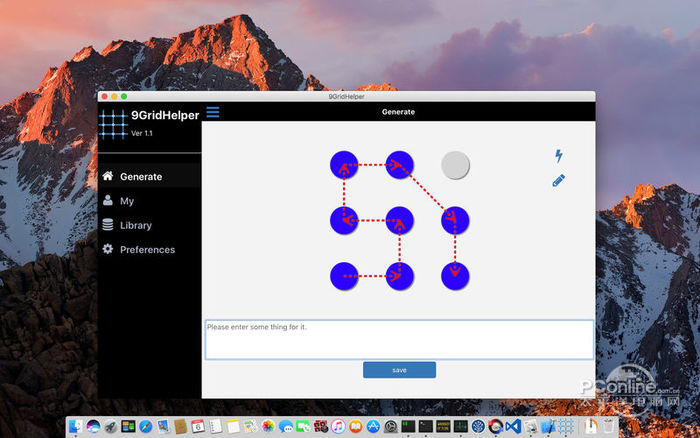
Task: Click the description text input field
Action: coord(399,339)
